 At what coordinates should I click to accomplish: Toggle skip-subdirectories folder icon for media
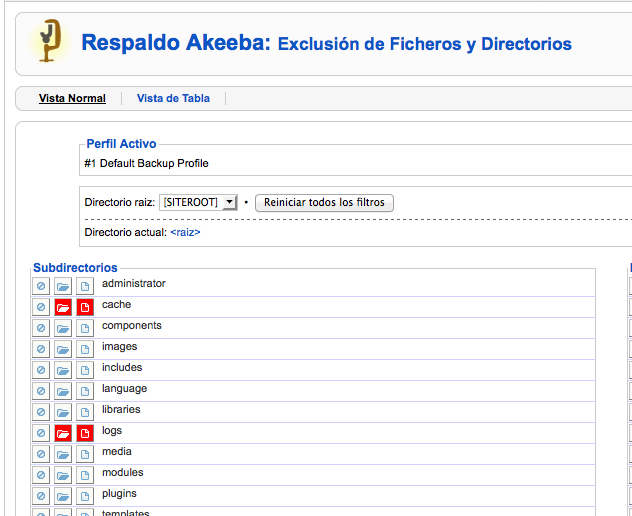coord(63,454)
